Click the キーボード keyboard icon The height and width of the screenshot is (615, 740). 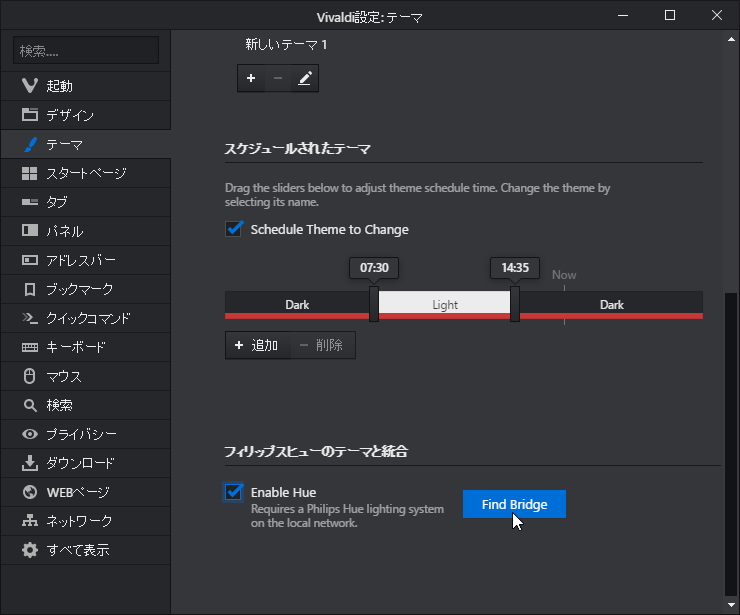pos(30,347)
